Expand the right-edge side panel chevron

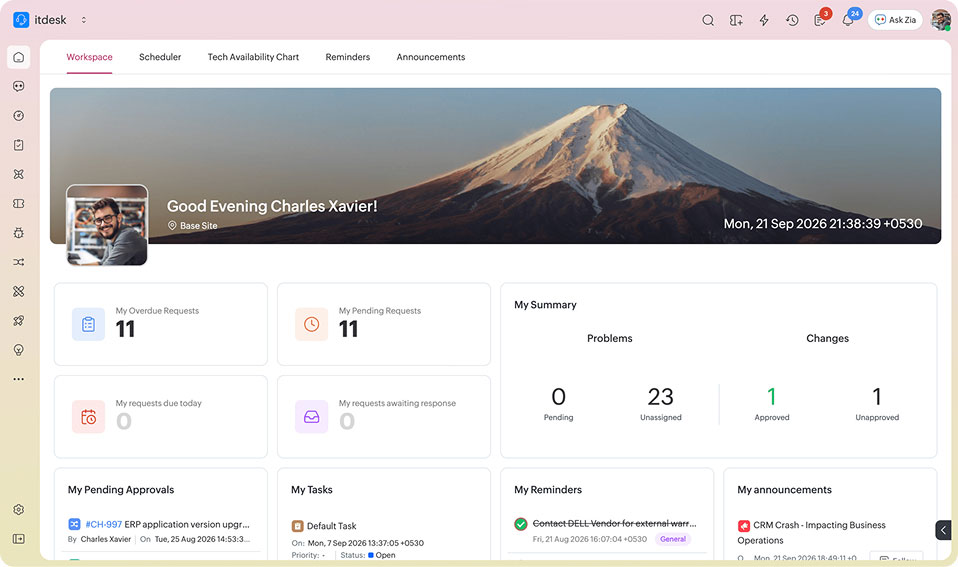[943, 530]
